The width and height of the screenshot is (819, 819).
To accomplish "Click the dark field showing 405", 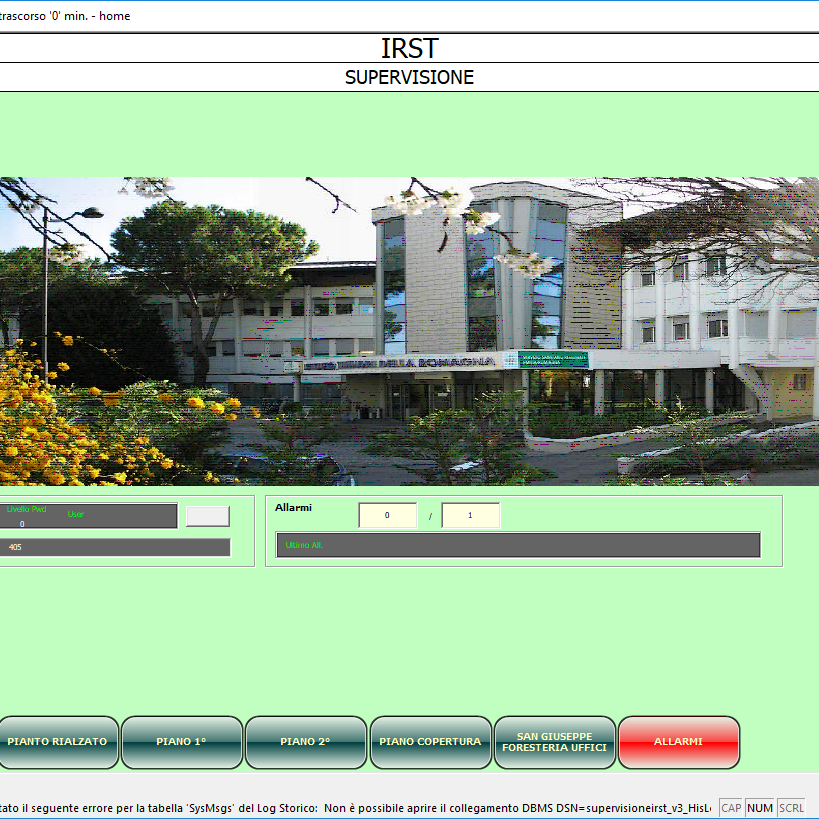I will (115, 547).
